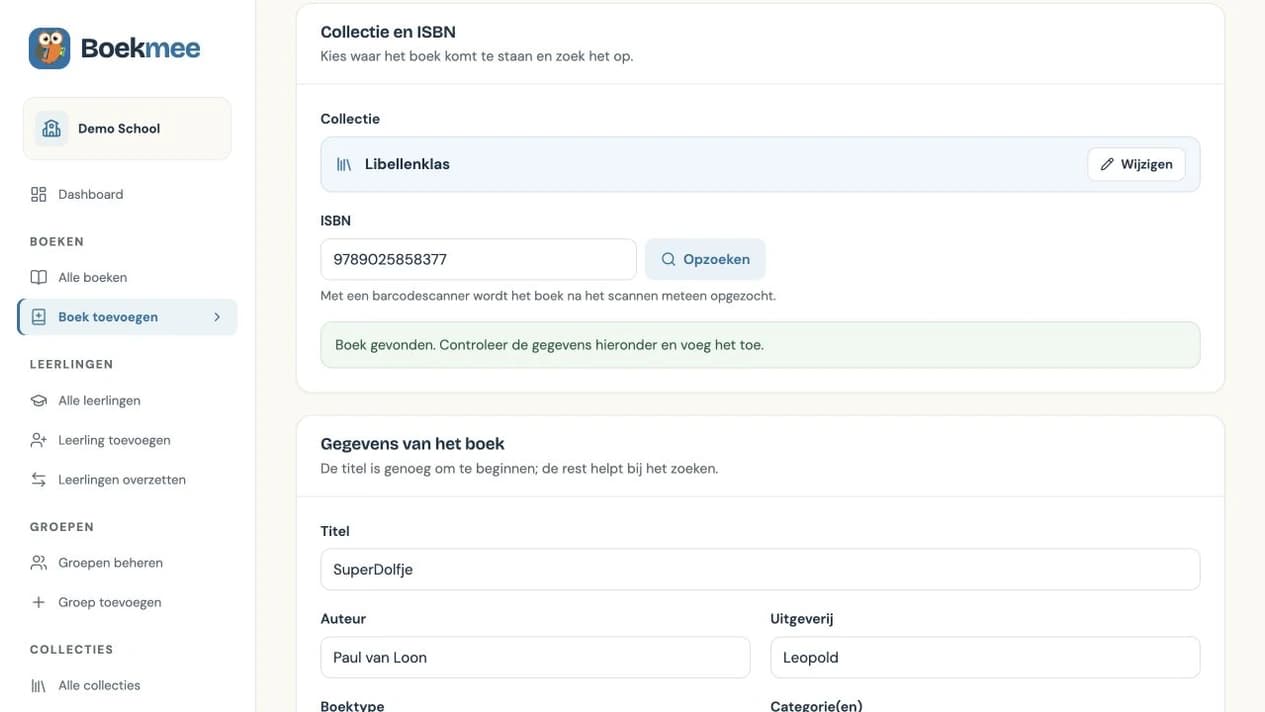Image resolution: width=1265 pixels, height=712 pixels.
Task: Click the 'Boek gevonden' confirmation message
Action: (760, 345)
